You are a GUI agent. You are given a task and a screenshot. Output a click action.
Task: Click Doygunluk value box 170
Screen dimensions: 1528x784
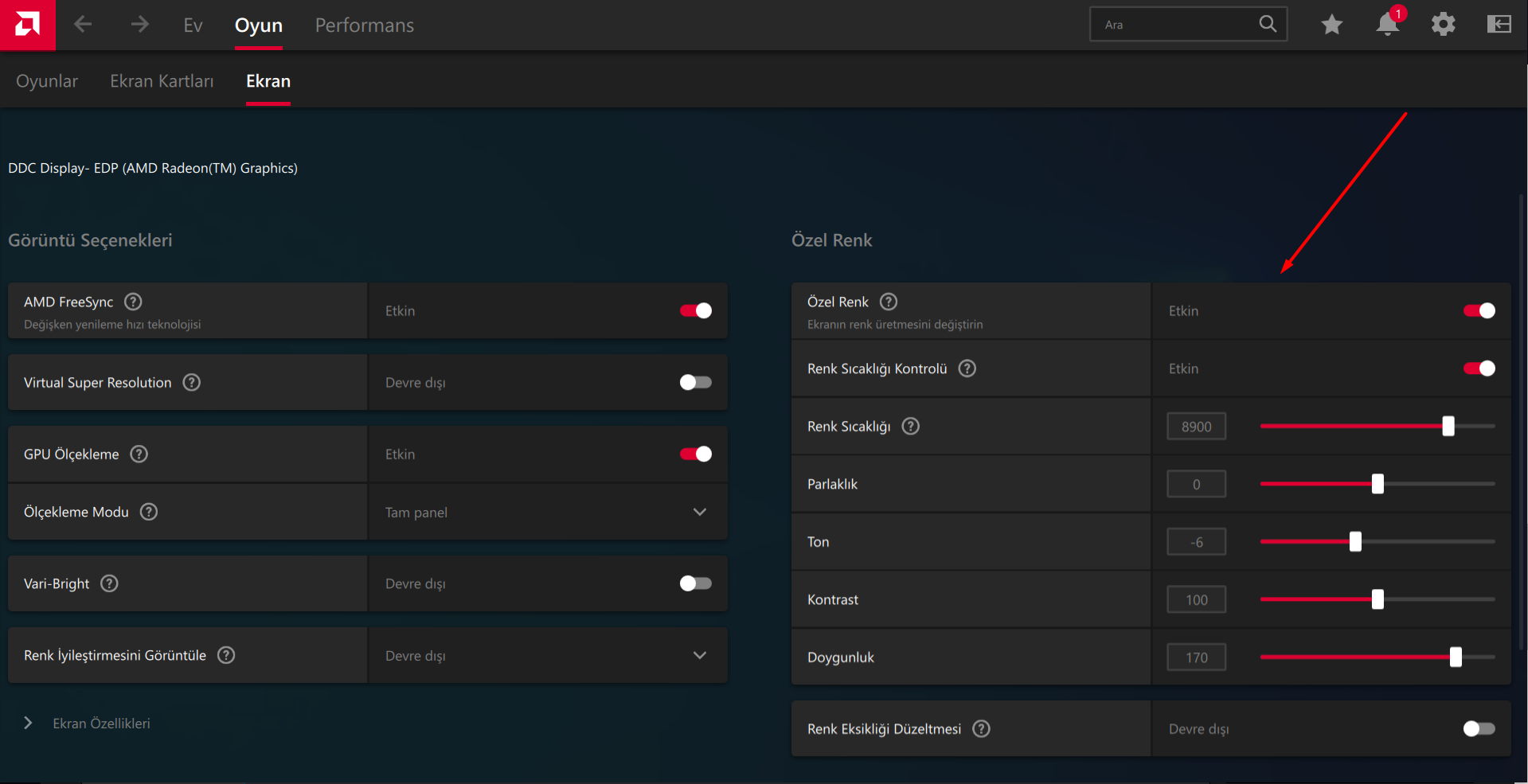(1196, 657)
